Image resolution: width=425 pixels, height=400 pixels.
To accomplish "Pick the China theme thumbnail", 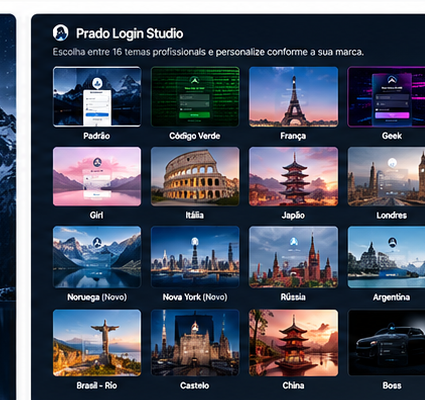I will tap(293, 343).
